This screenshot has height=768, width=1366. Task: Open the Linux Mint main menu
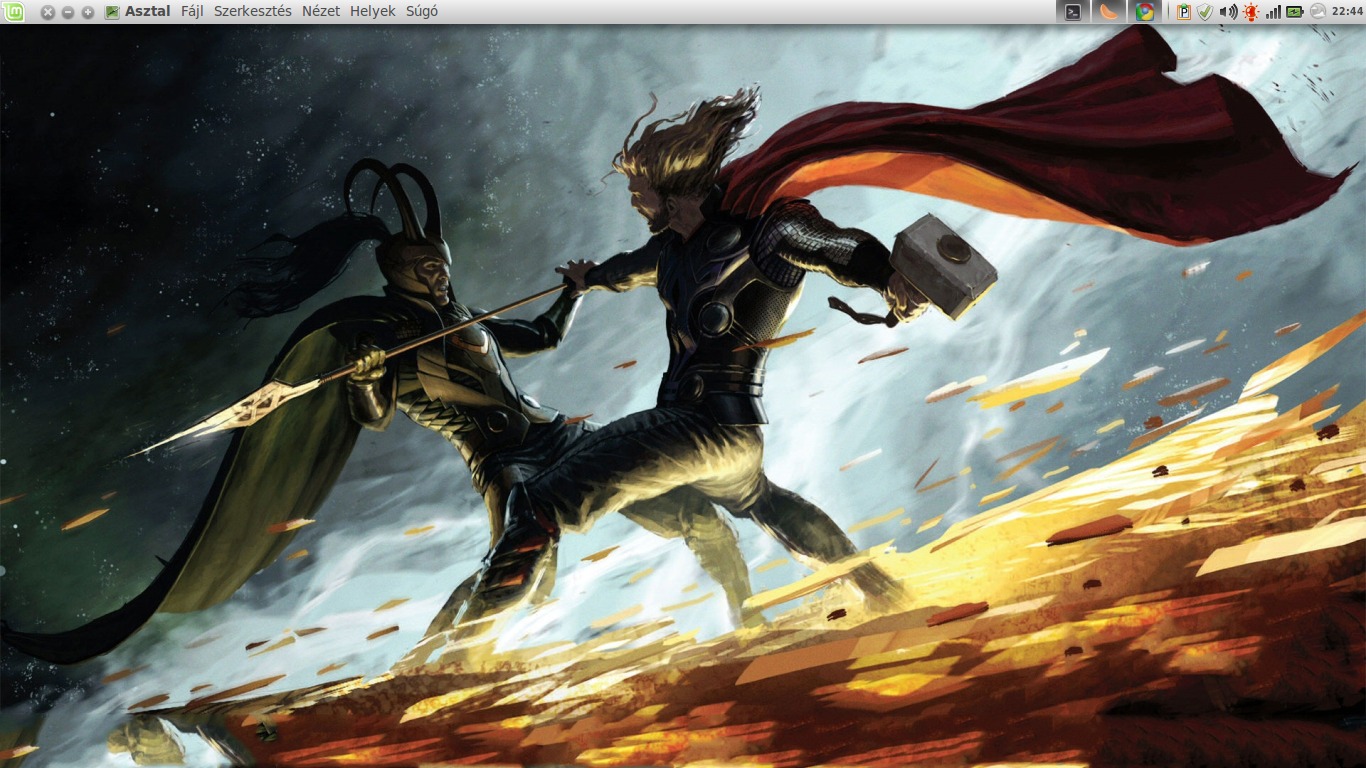(12, 12)
